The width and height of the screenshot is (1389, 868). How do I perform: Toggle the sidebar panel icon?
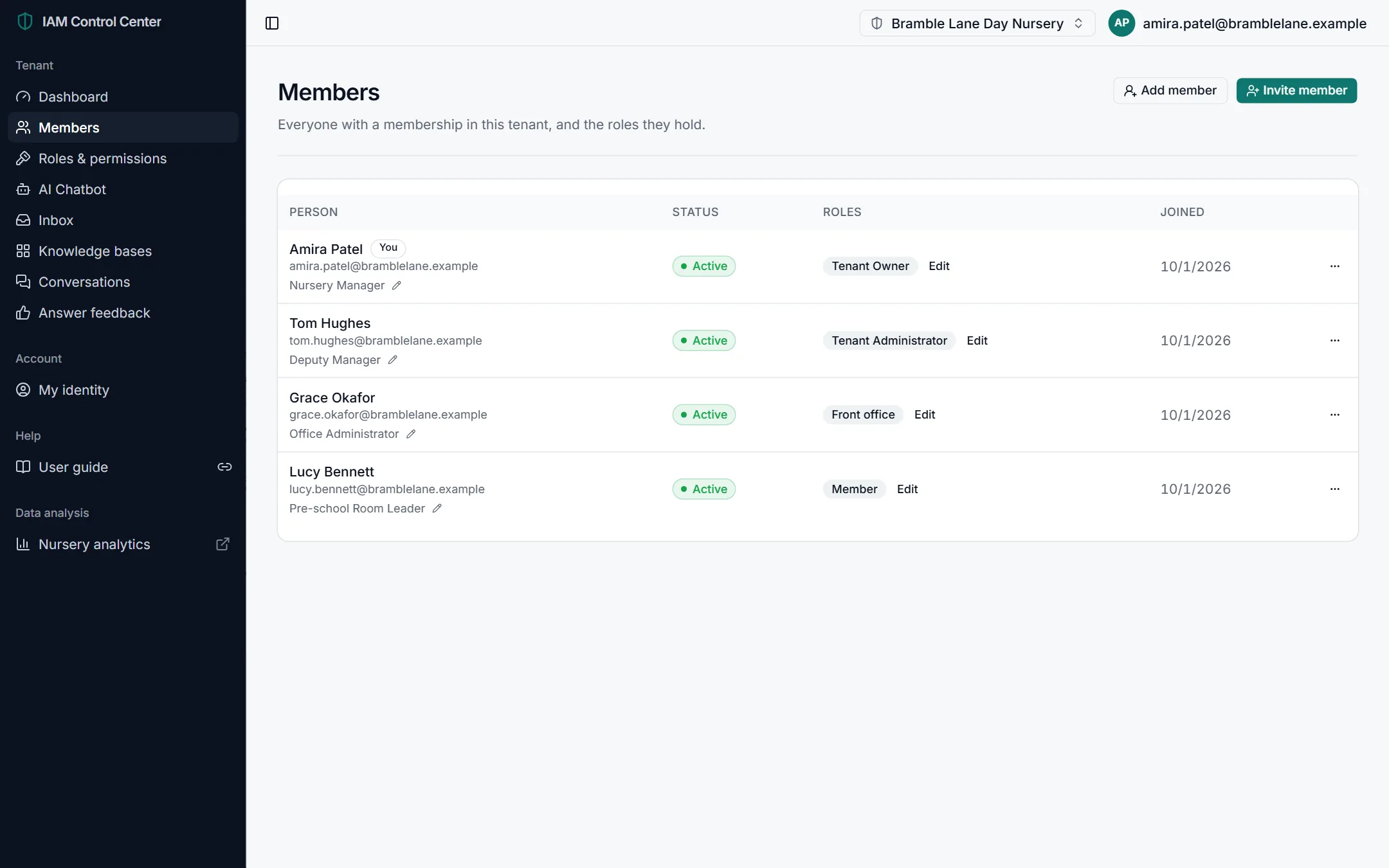272,23
